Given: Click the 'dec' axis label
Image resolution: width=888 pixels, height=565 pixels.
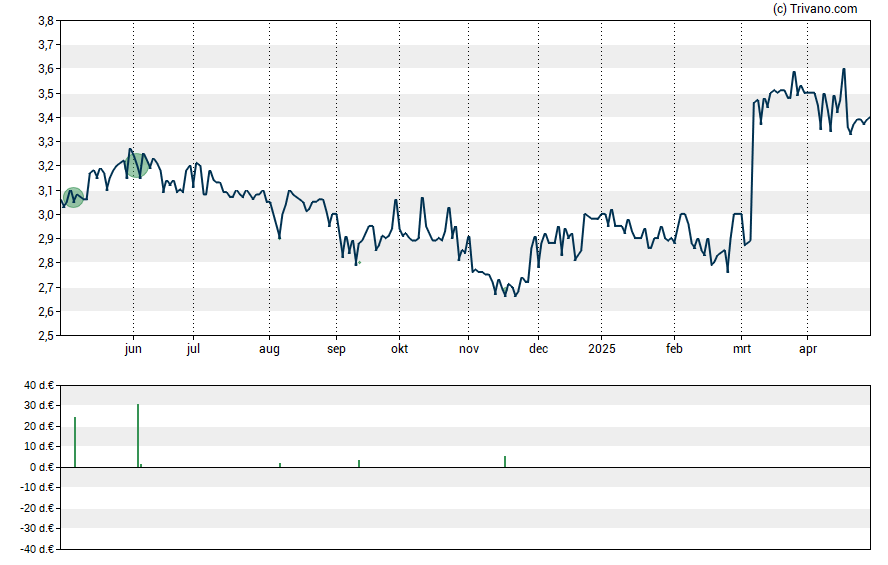Looking at the screenshot, I should 539,349.
